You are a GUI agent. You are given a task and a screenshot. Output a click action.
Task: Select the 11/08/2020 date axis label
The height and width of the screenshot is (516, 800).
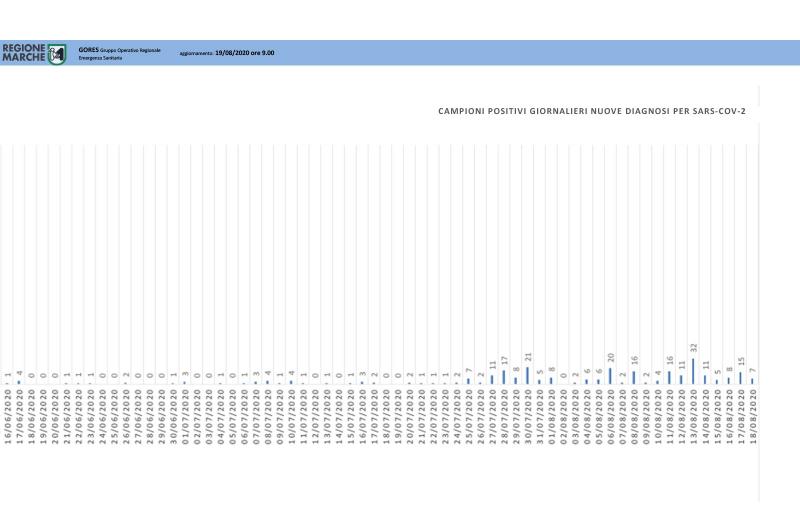(670, 415)
